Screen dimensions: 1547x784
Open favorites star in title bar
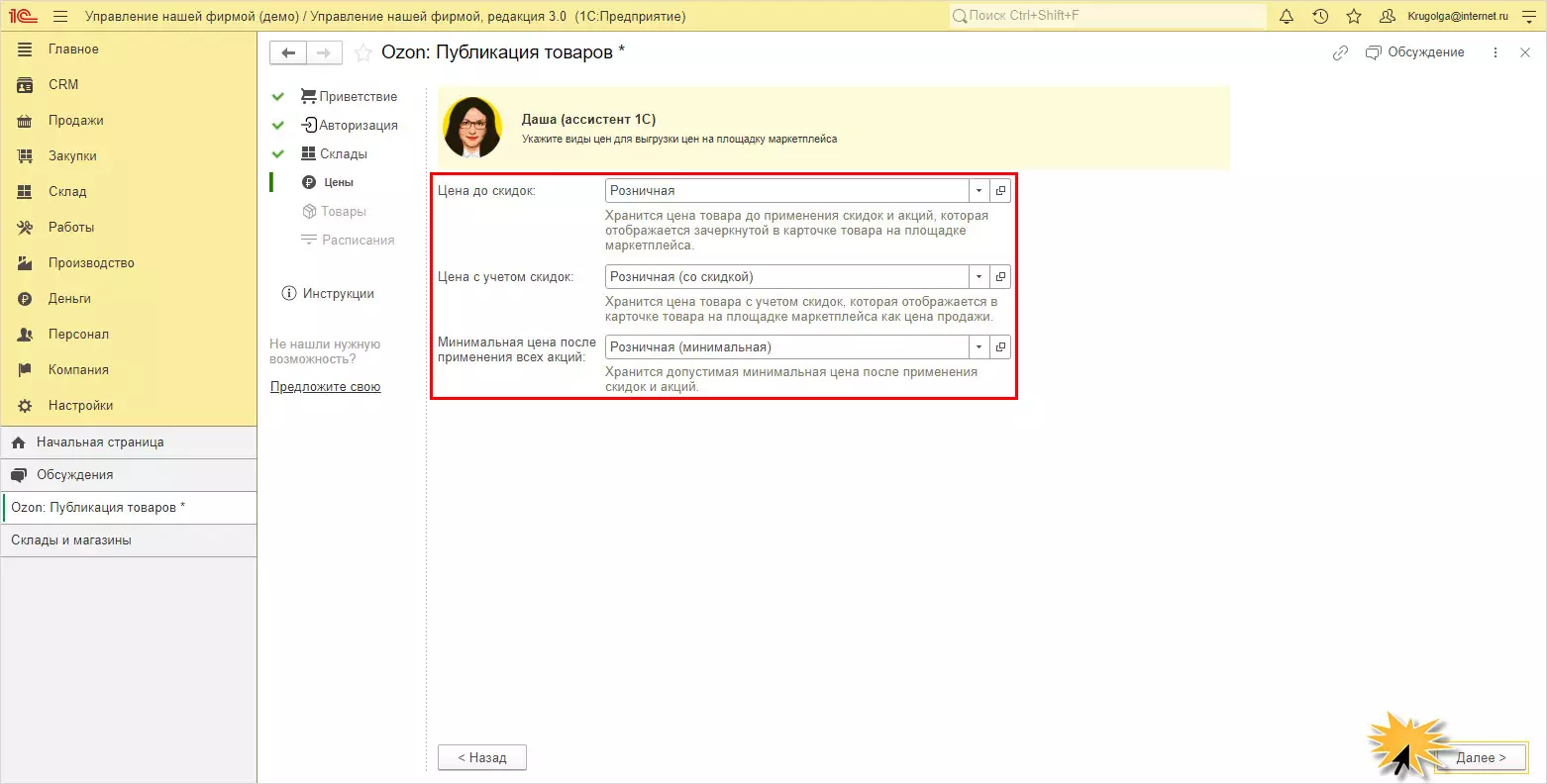tap(1354, 16)
